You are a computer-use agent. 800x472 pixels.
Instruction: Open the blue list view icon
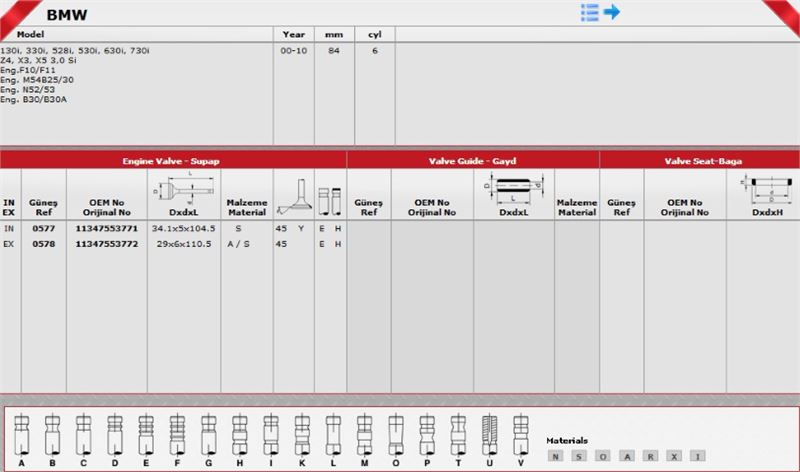tap(589, 12)
